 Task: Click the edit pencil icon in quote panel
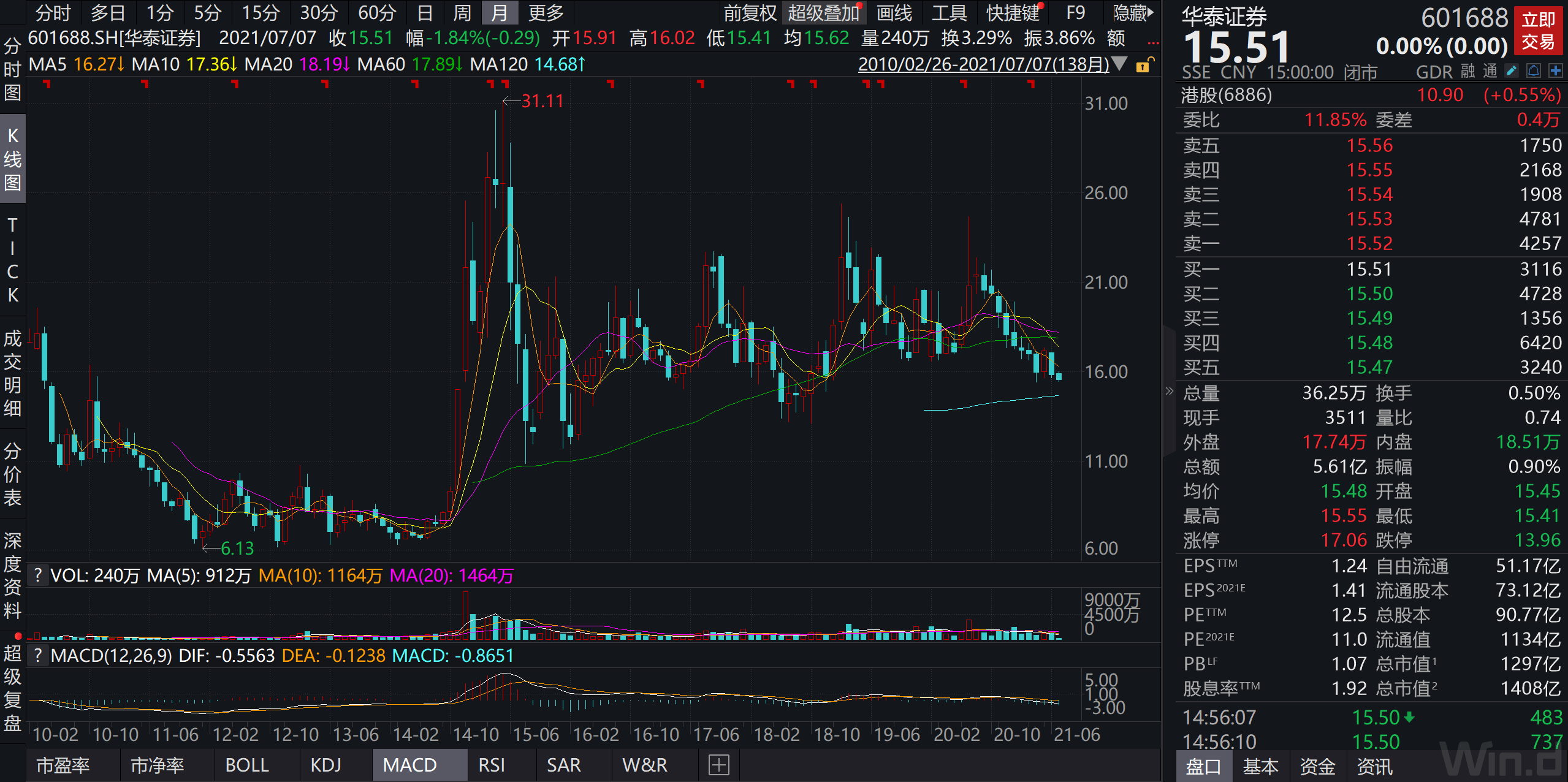click(x=1512, y=71)
